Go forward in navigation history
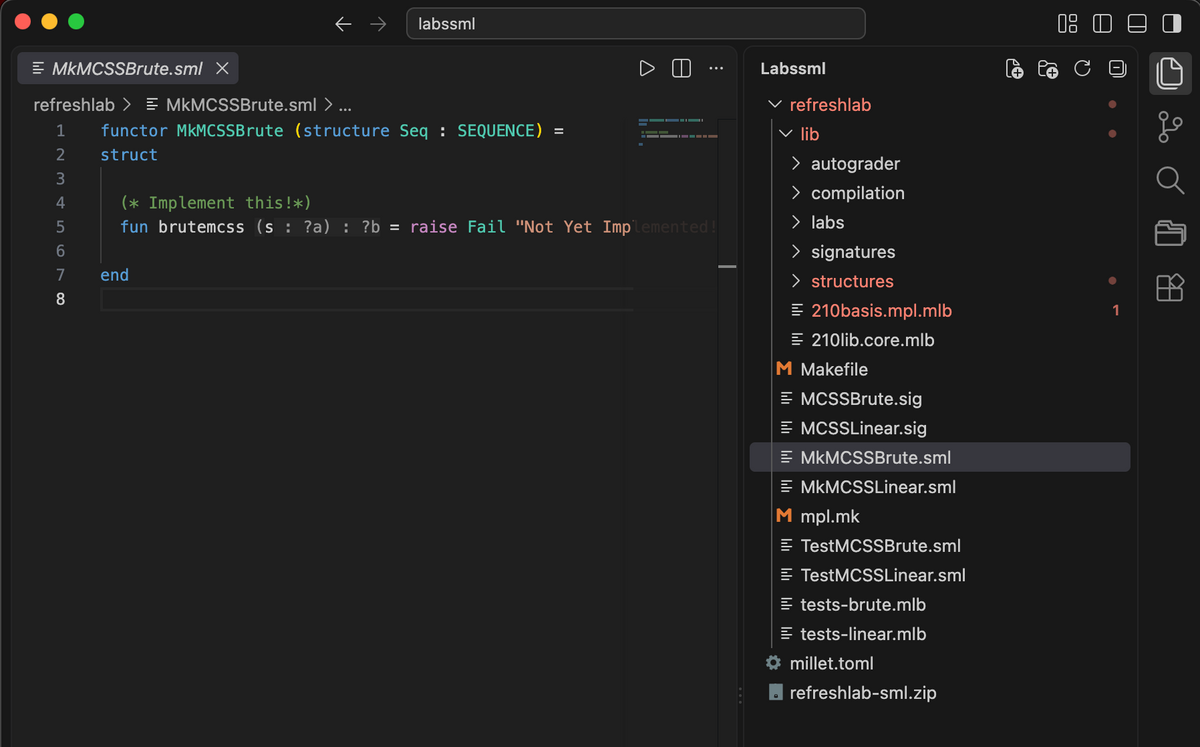Viewport: 1200px width, 747px height. click(x=378, y=24)
